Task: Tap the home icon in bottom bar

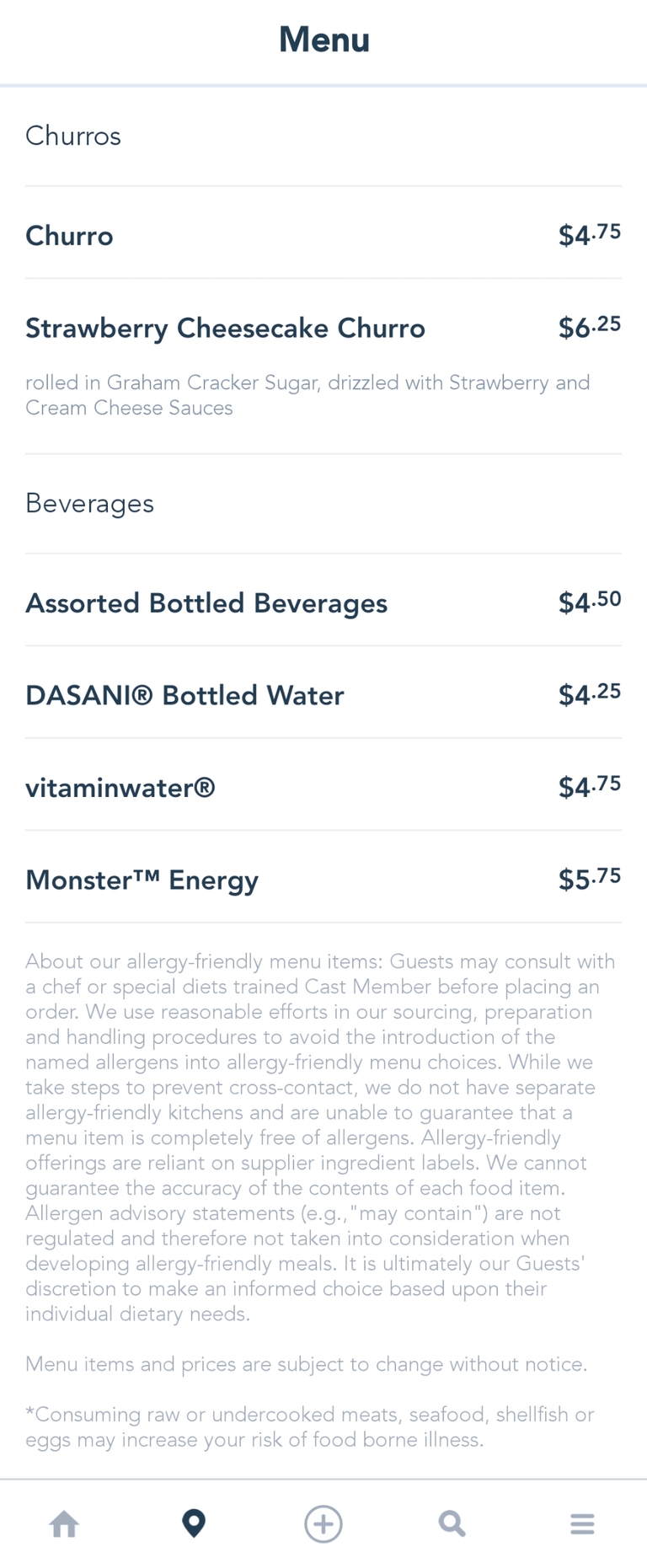Action: tap(64, 1523)
